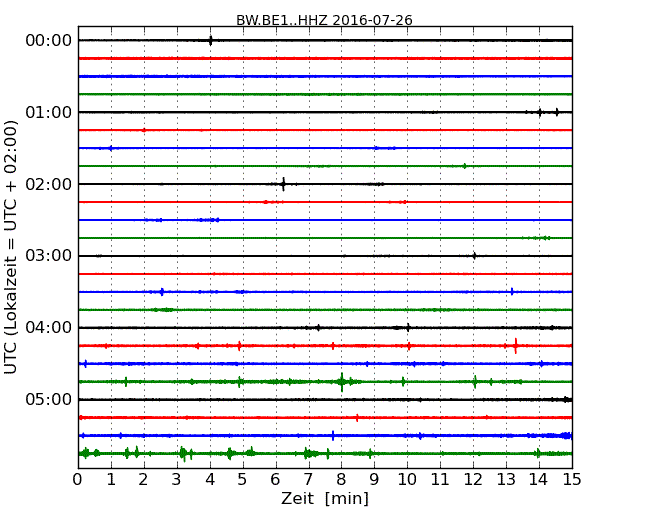650x520 pixels.
Task: Click the 04:00 time label
Action: 49,328
